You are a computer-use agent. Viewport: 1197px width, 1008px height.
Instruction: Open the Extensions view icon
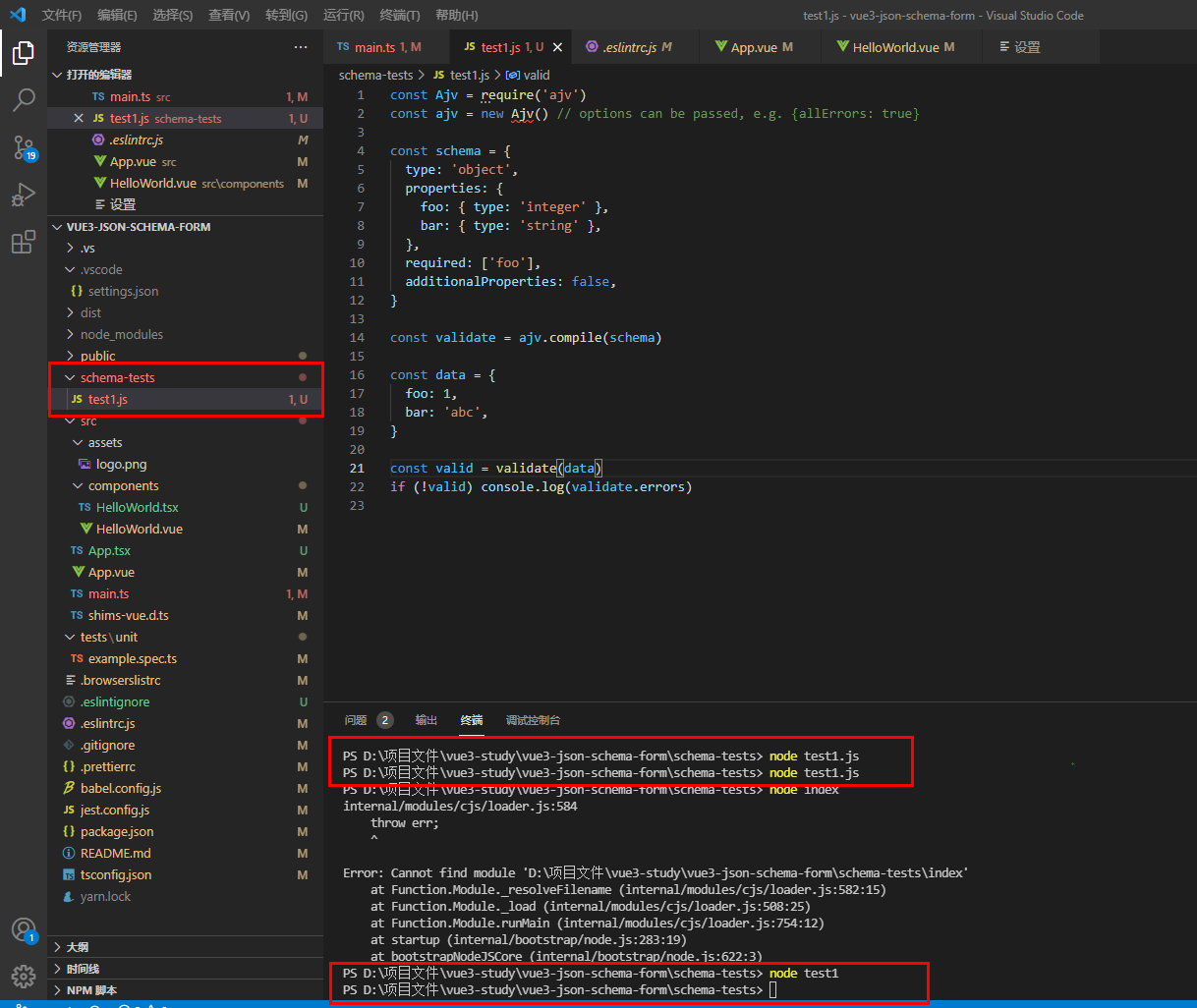pos(24,243)
